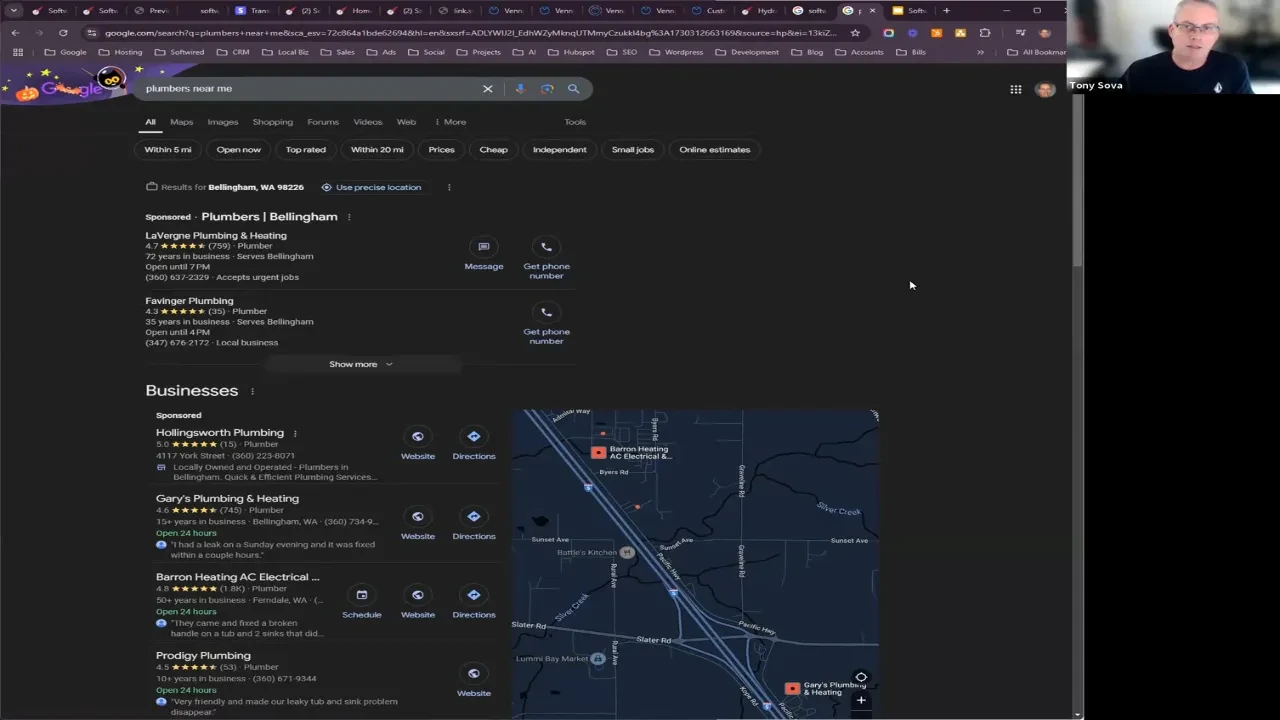Open the Google apps grid

1016,89
